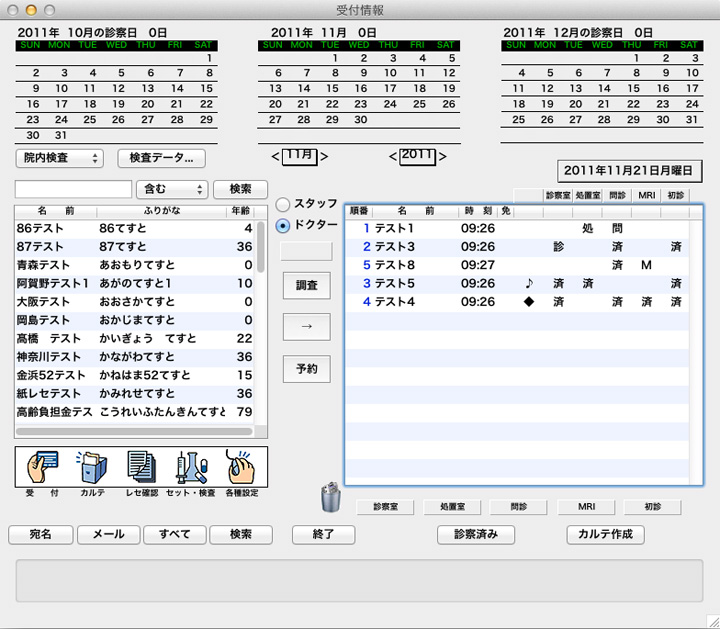The height and width of the screenshot is (629, 720).
Task: Select queue row テスト8 at 09:27
Action: click(517, 265)
